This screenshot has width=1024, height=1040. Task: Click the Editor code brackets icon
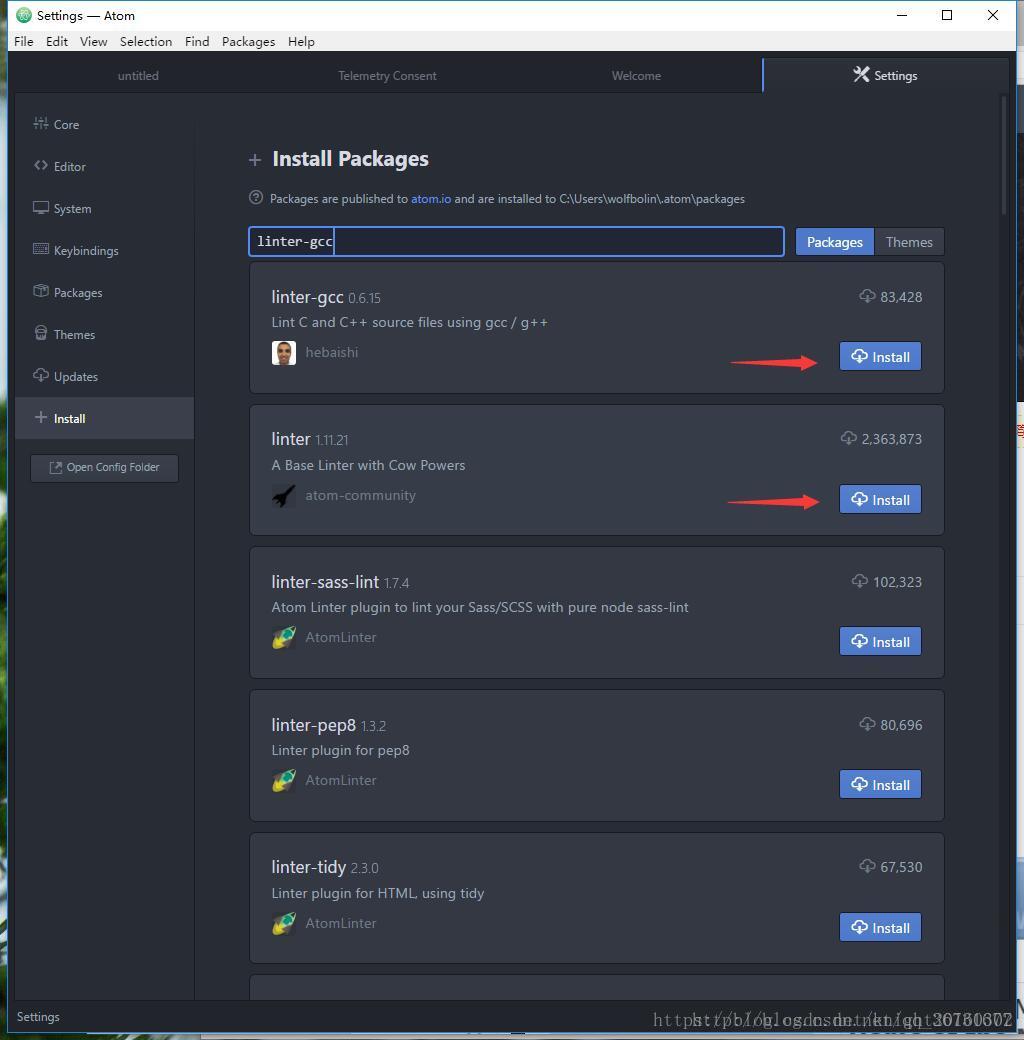point(41,165)
